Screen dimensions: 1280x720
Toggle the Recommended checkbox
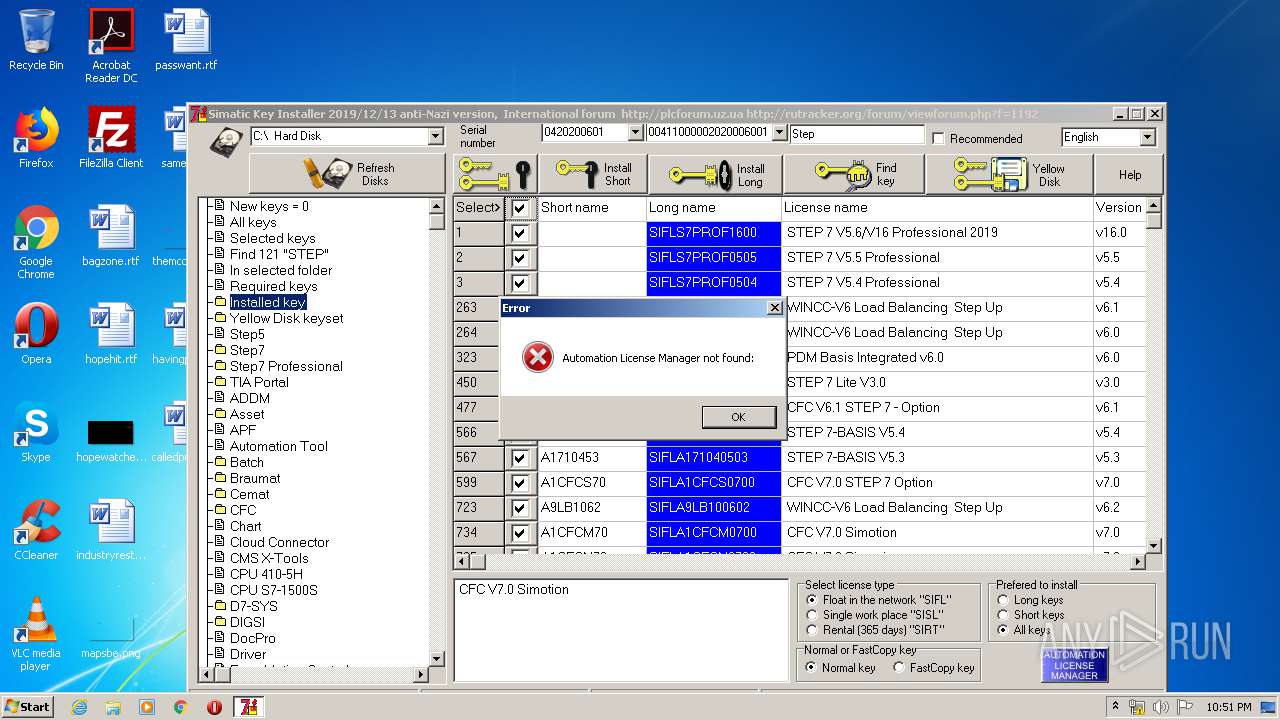938,138
